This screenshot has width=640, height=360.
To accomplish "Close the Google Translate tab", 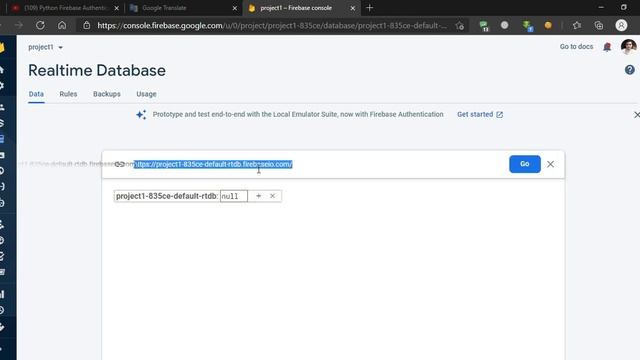I will [235, 8].
